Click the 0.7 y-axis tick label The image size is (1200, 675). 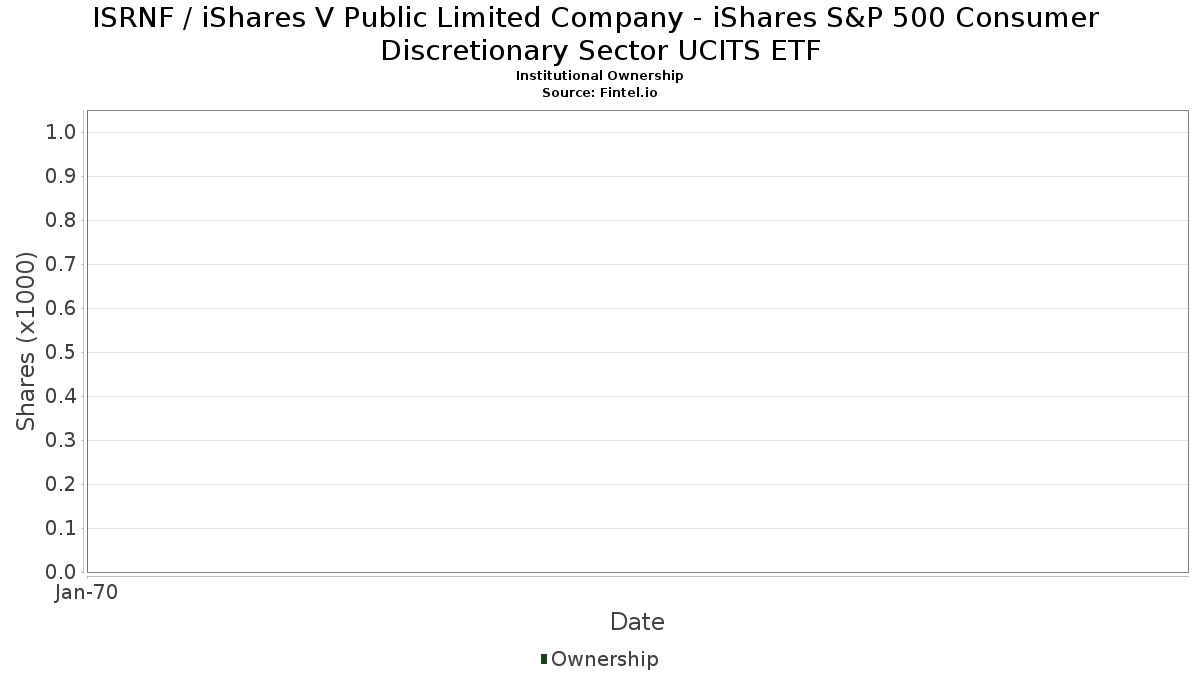pos(62,265)
